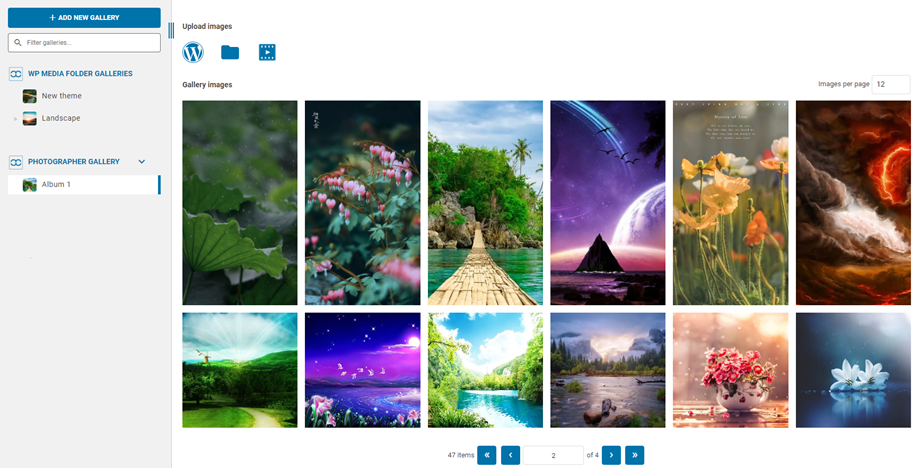The height and width of the screenshot is (468, 920).
Task: Collapse the Photographer Gallery chevron
Action: click(141, 162)
